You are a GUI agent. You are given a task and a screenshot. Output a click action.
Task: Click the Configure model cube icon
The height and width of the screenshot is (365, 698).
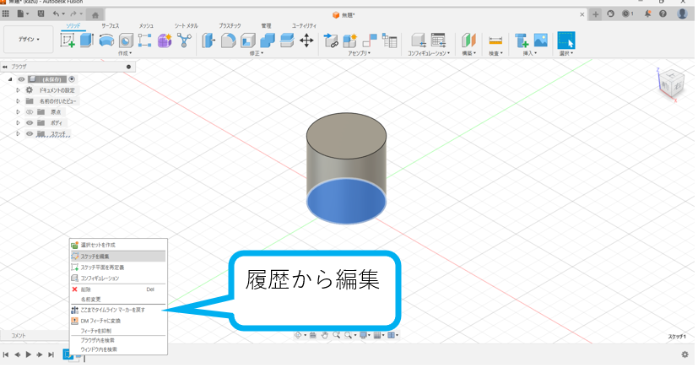tap(418, 41)
